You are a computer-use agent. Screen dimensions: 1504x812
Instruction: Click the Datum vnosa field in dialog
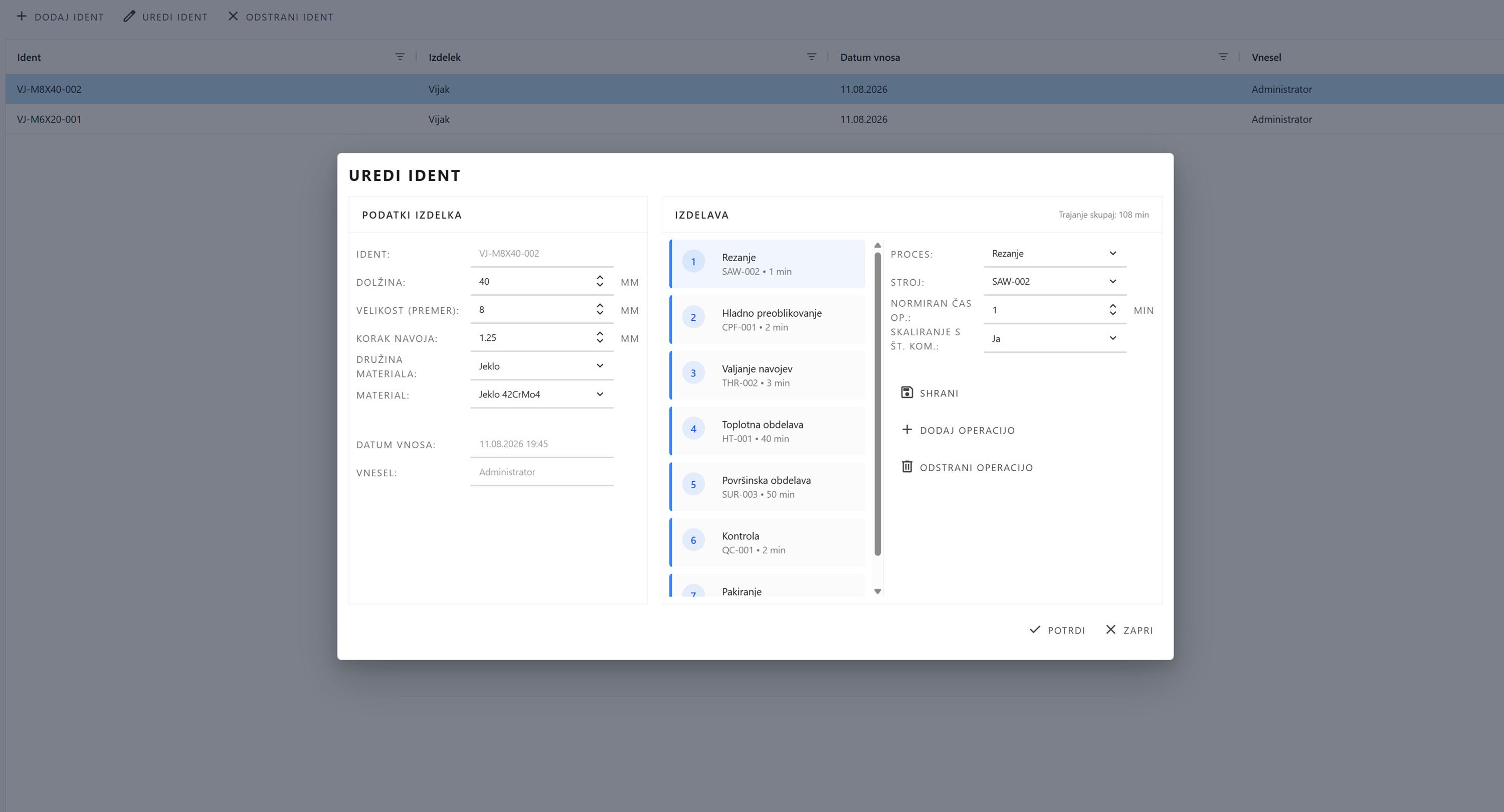click(542, 444)
